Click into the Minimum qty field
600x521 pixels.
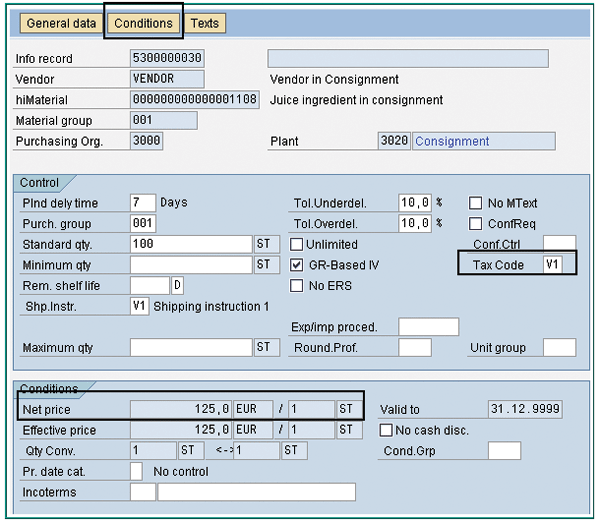coord(190,265)
